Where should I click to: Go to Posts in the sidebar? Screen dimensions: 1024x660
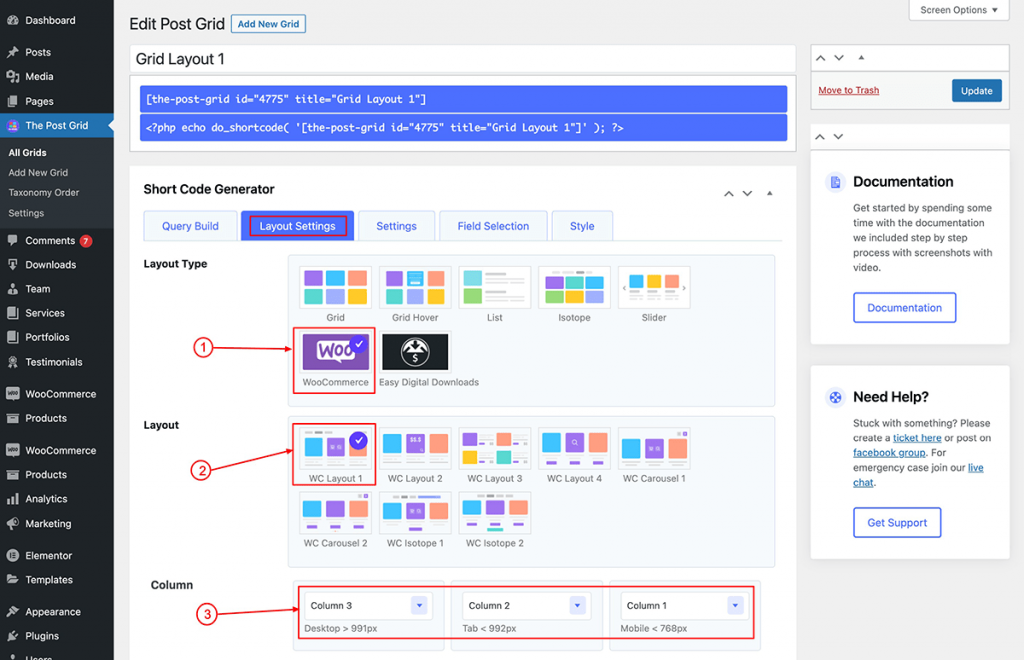pyautogui.click(x=38, y=52)
